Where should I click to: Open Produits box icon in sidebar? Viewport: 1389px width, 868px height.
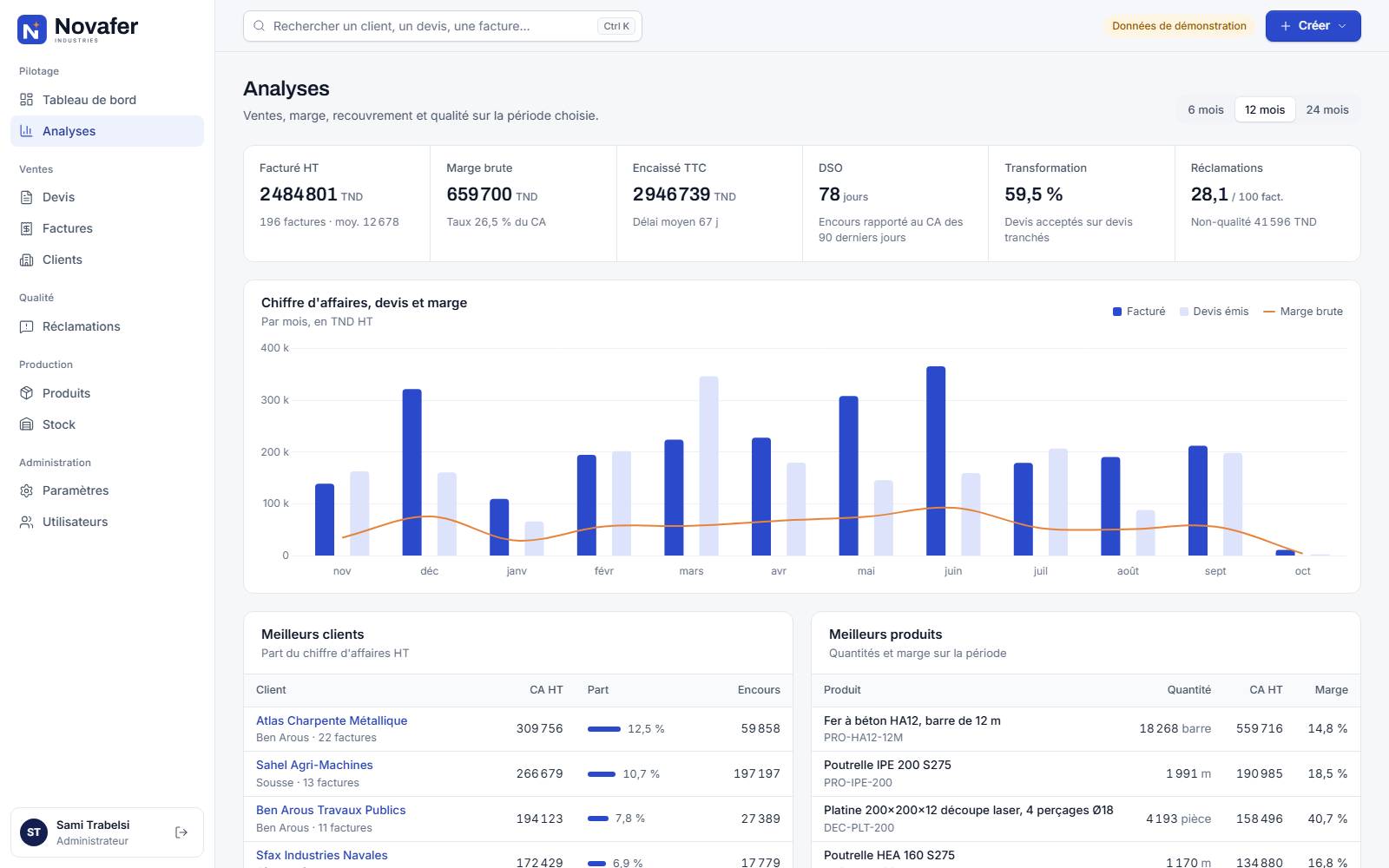click(x=27, y=393)
